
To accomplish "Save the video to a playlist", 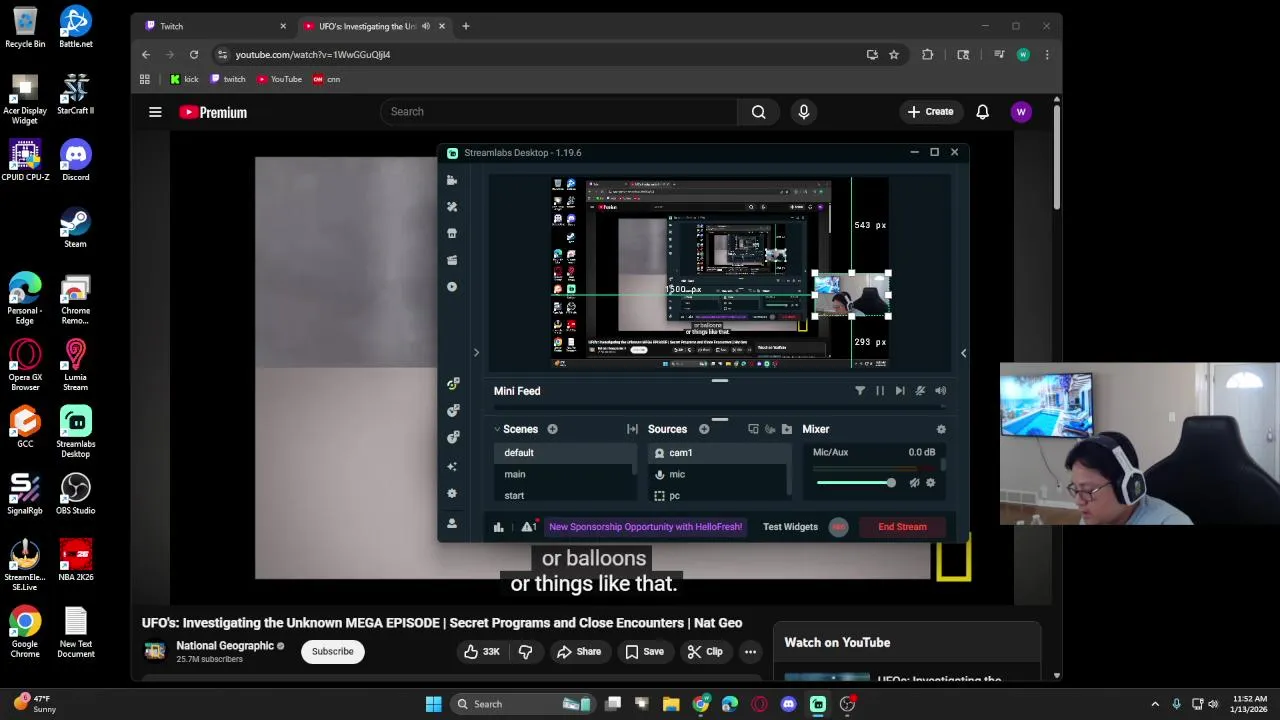I will pyautogui.click(x=644, y=652).
